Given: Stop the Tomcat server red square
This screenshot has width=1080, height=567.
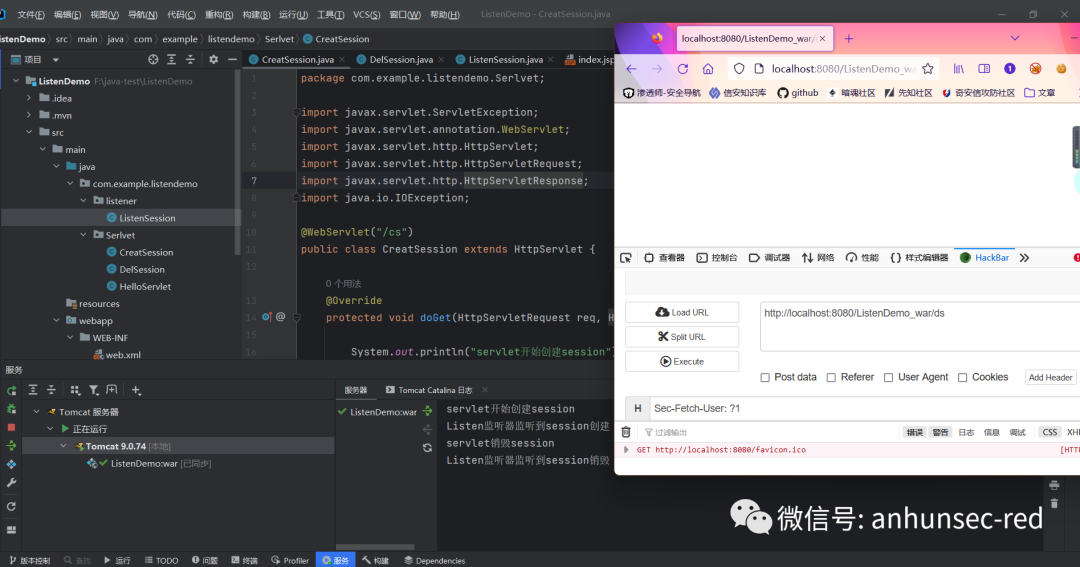Looking at the screenshot, I should (x=11, y=427).
